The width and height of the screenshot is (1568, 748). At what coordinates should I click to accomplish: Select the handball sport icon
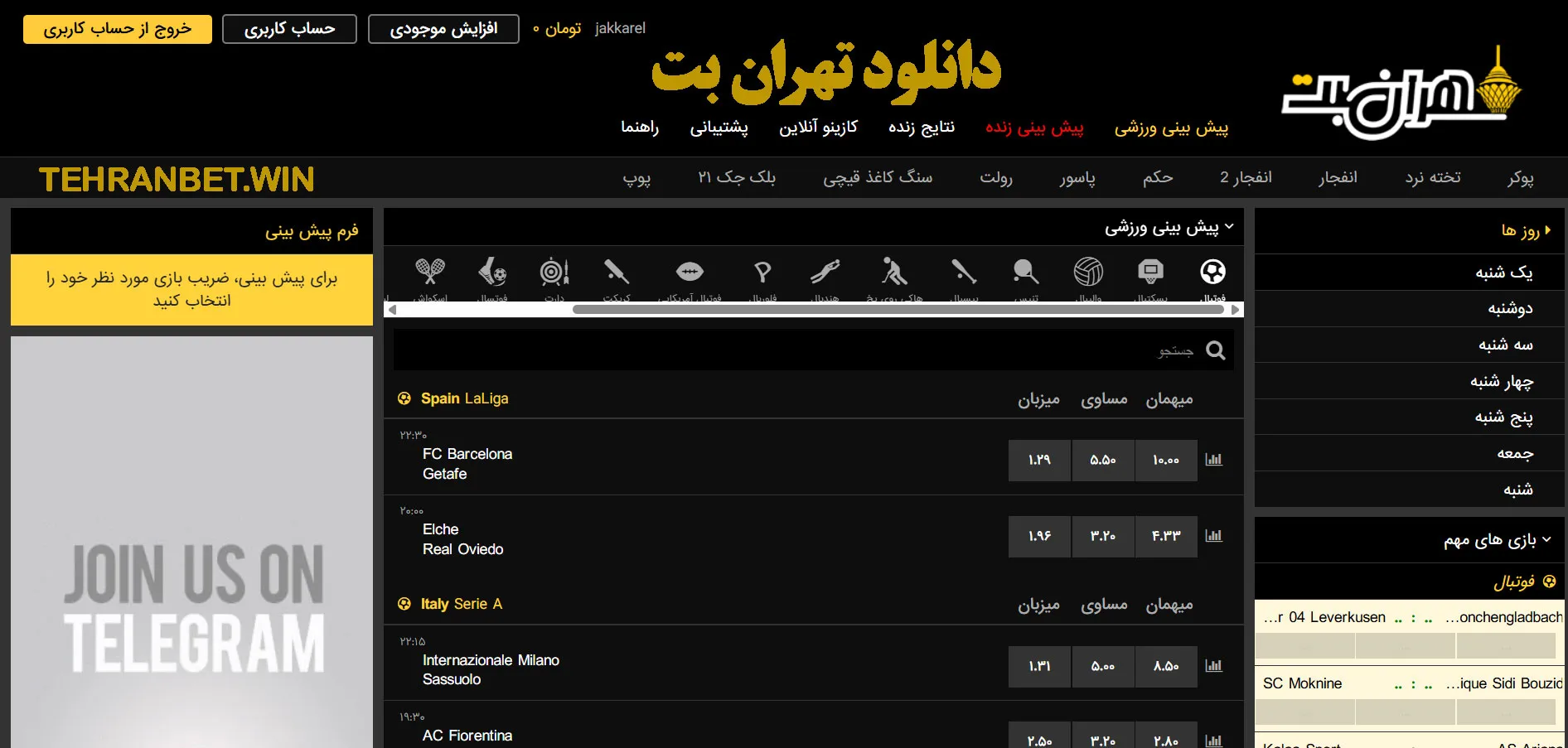pos(825,272)
